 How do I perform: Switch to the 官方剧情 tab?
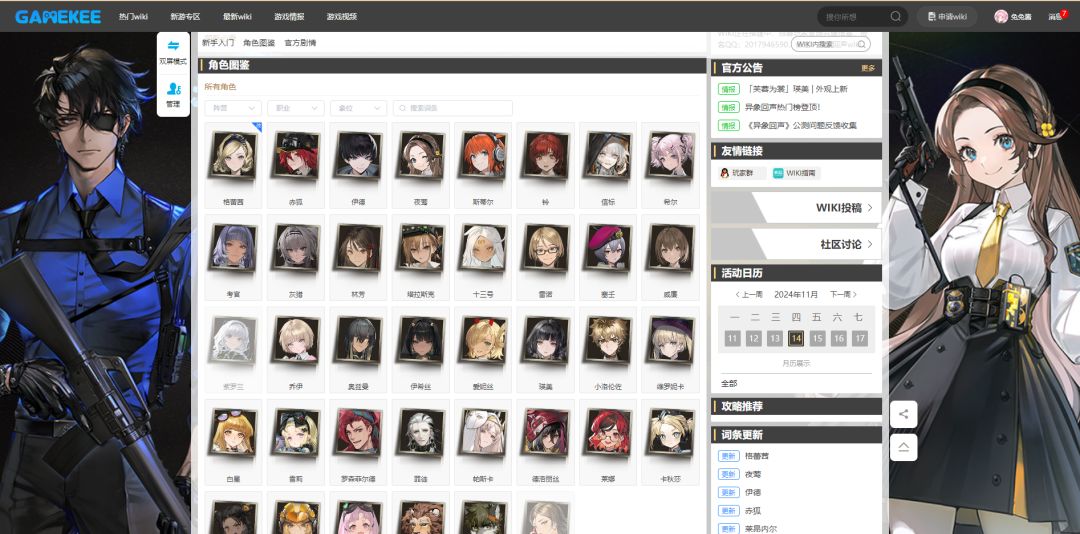click(x=300, y=43)
